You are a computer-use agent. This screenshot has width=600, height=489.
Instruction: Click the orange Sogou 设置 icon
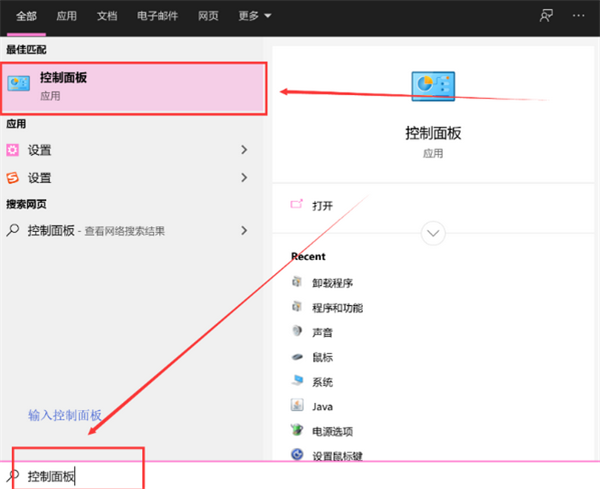pyautogui.click(x=13, y=178)
